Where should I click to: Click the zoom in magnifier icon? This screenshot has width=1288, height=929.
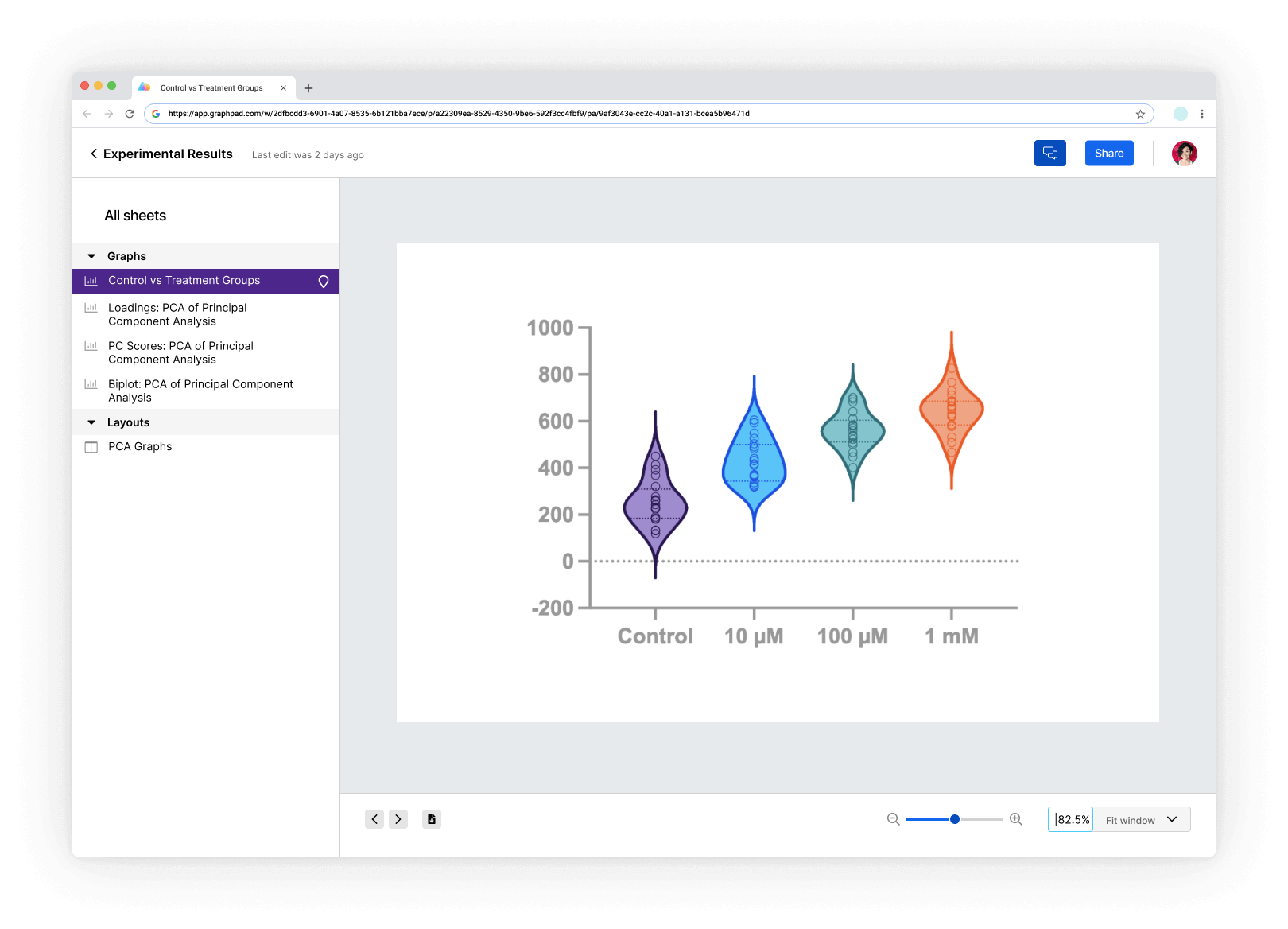(x=1015, y=819)
